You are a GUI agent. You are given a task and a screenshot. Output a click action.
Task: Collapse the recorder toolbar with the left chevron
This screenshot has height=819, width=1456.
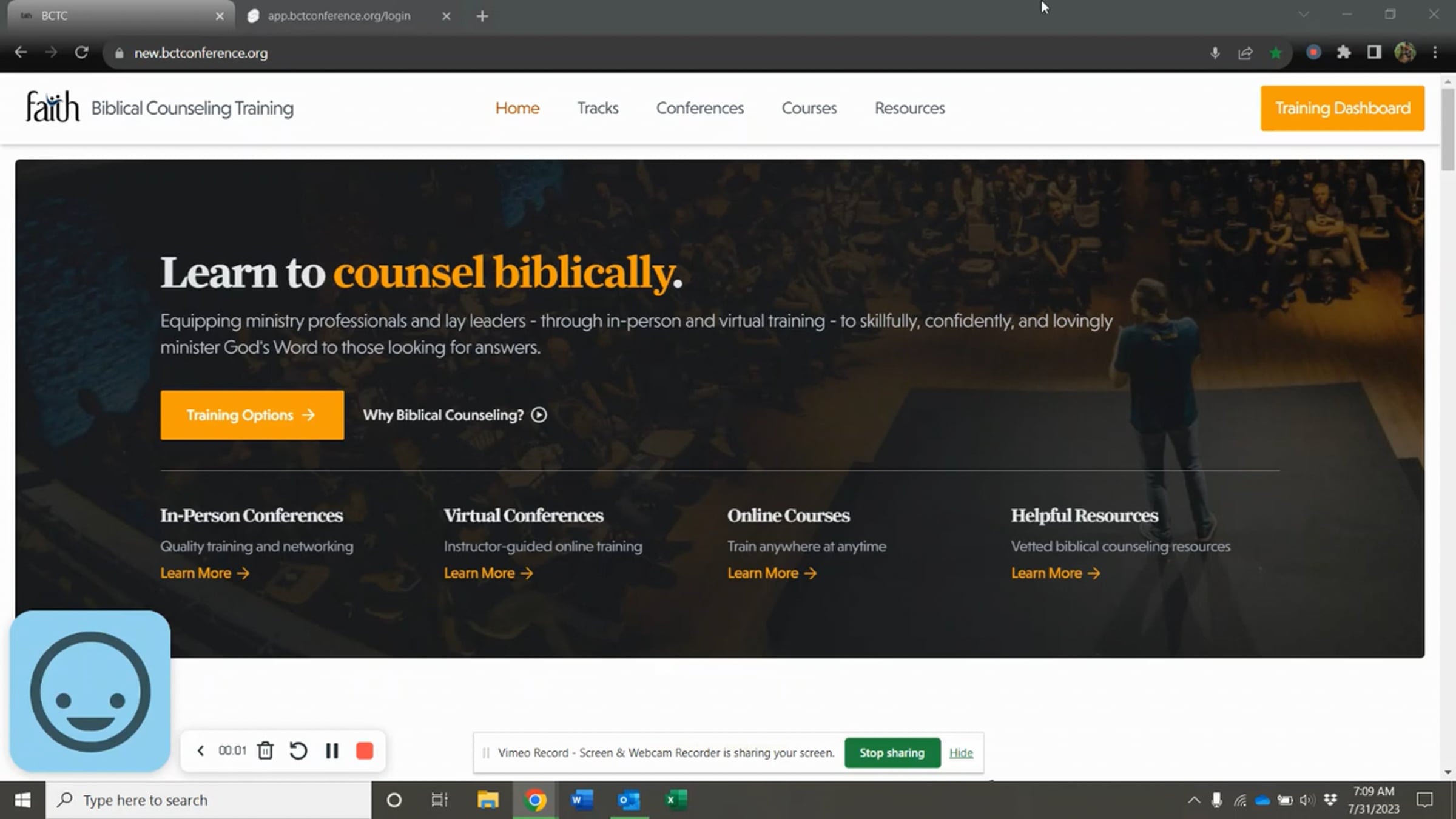point(200,751)
